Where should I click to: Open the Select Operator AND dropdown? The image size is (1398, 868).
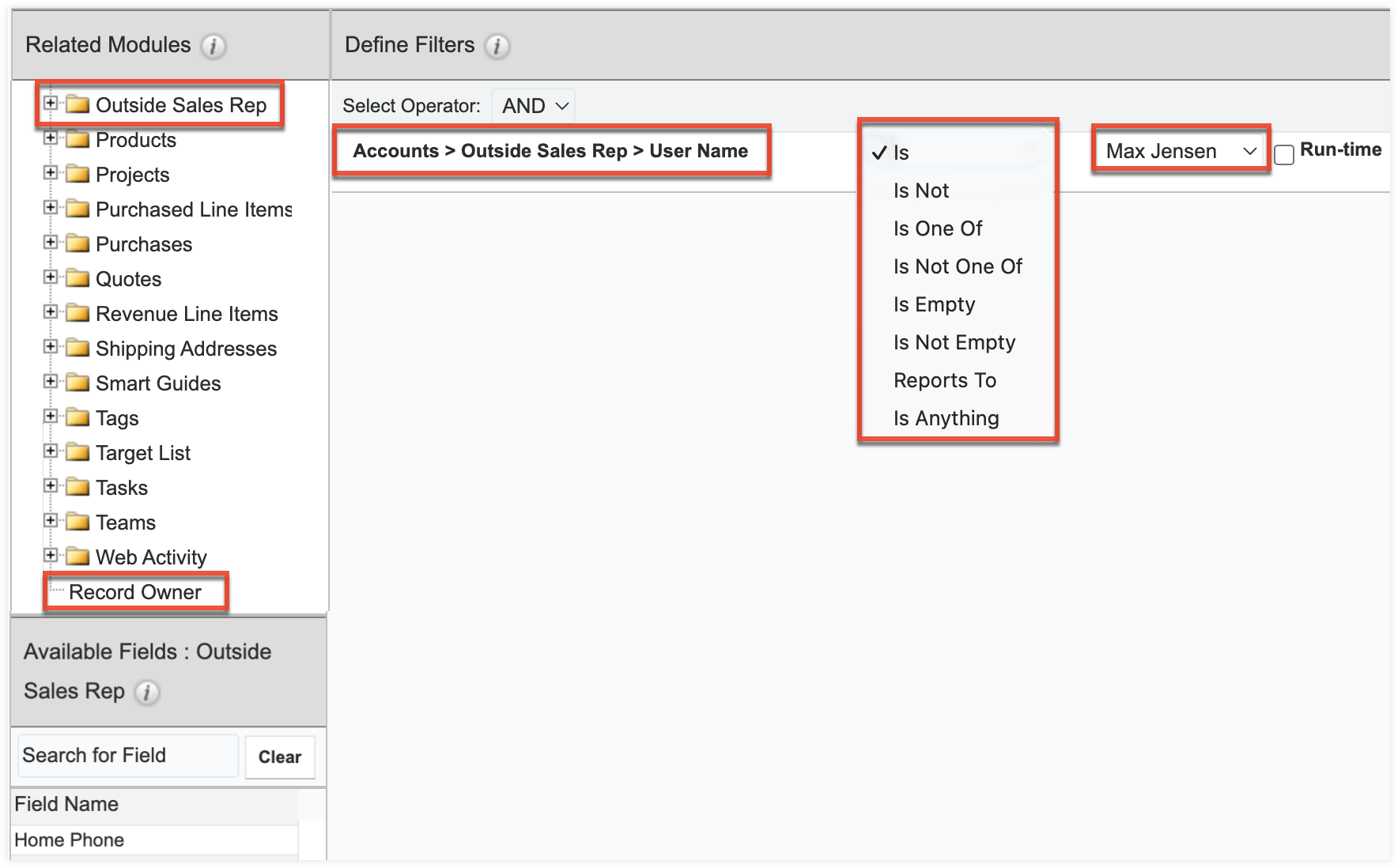[534, 106]
